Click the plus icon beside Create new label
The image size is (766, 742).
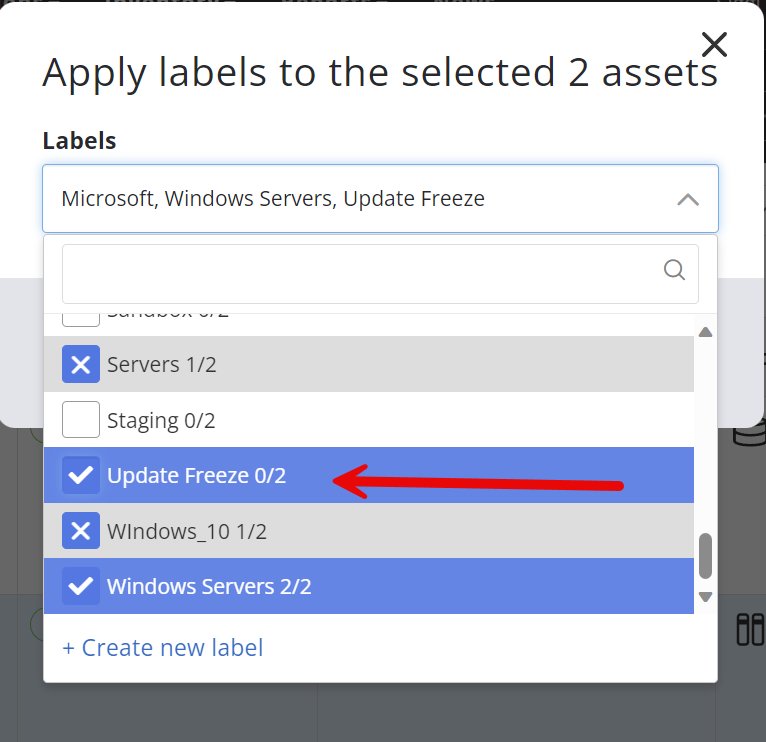[x=68, y=648]
